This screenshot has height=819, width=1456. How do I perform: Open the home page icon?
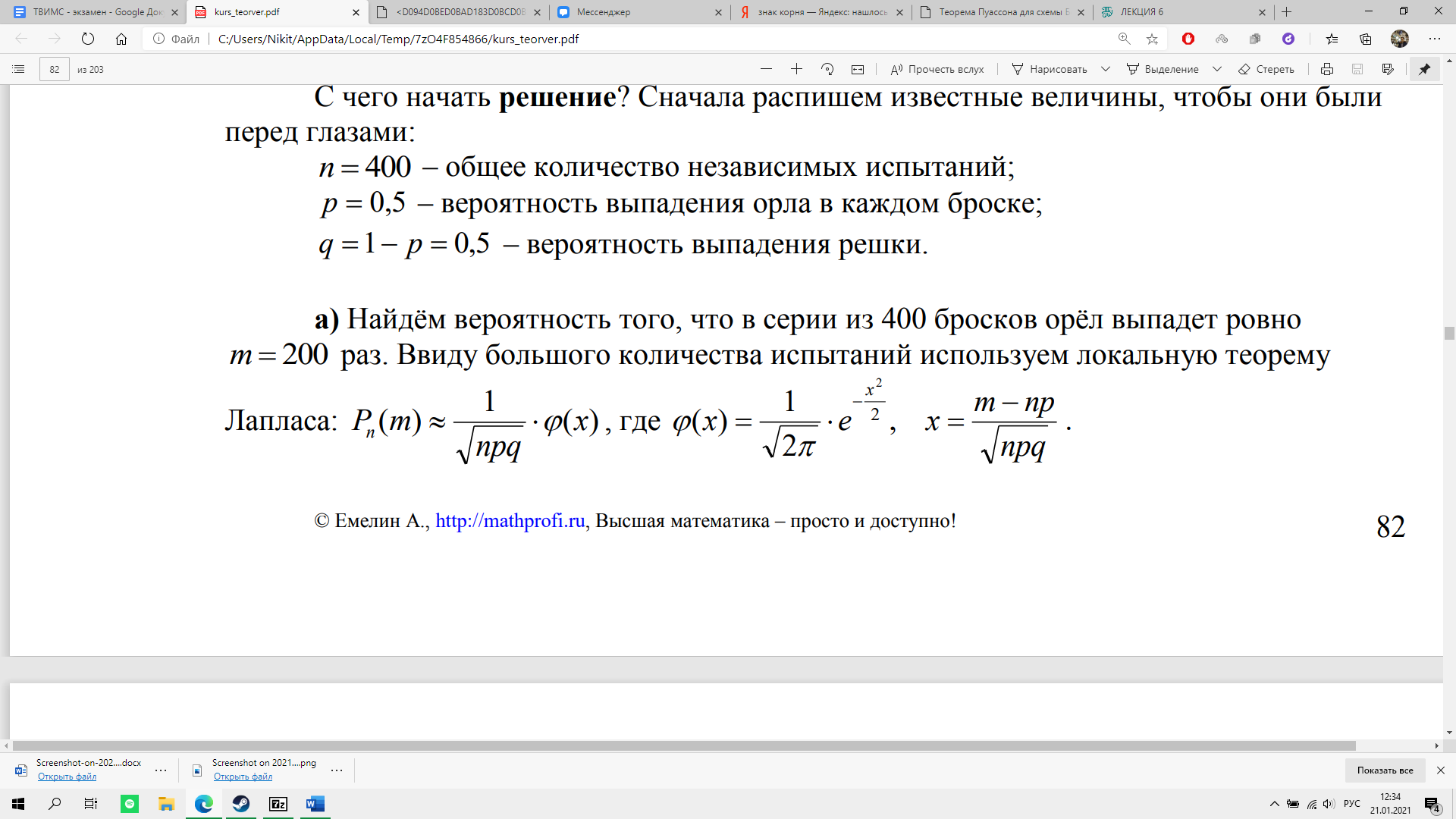point(121,39)
